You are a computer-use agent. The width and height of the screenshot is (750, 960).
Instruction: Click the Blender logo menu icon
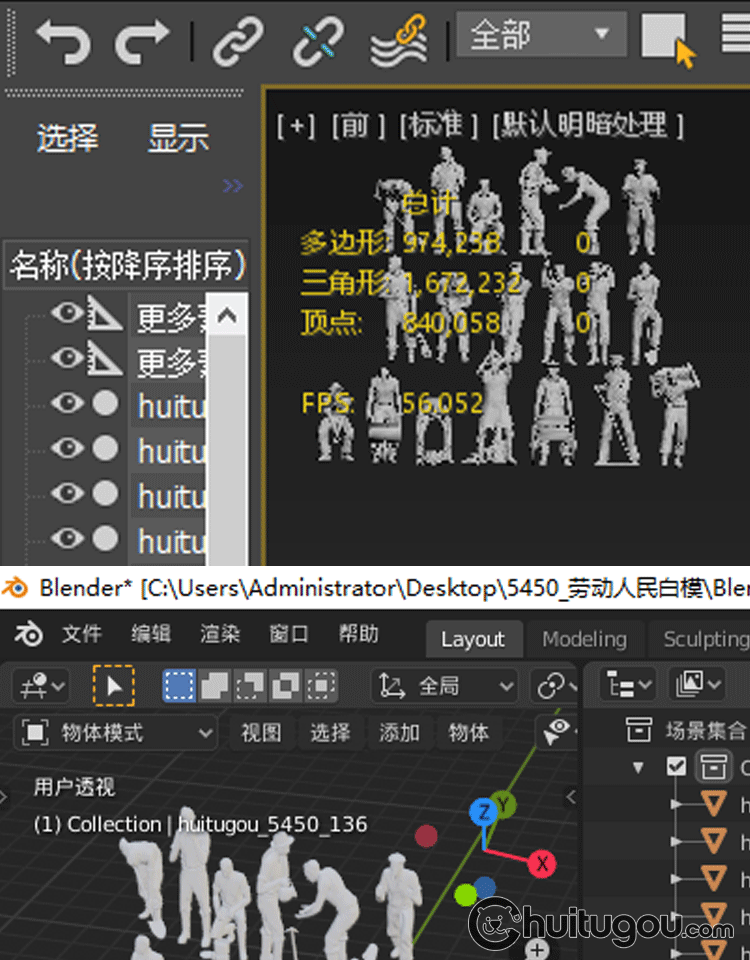(x=28, y=634)
